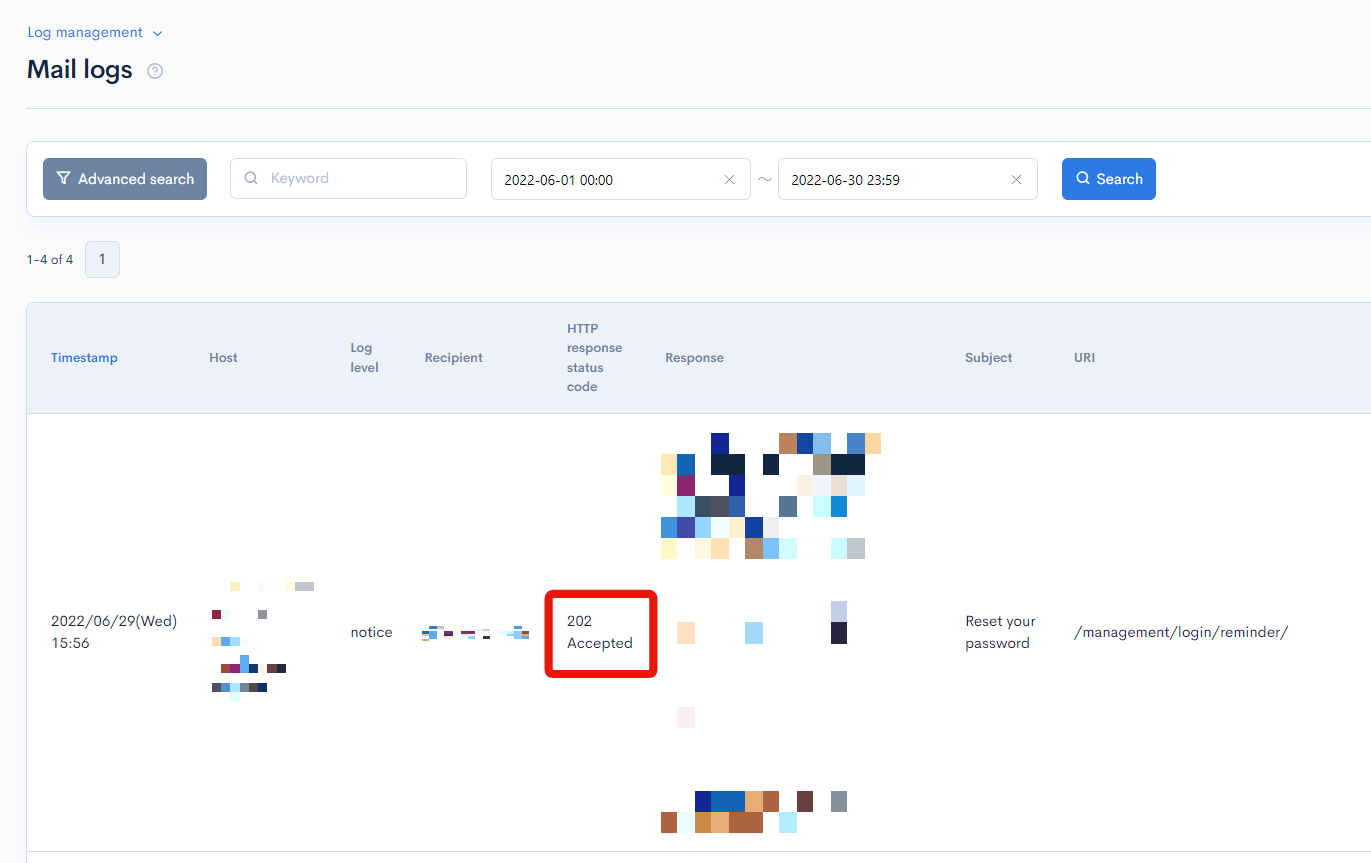Open the /management/login/reminder/ URI link

(x=1180, y=632)
